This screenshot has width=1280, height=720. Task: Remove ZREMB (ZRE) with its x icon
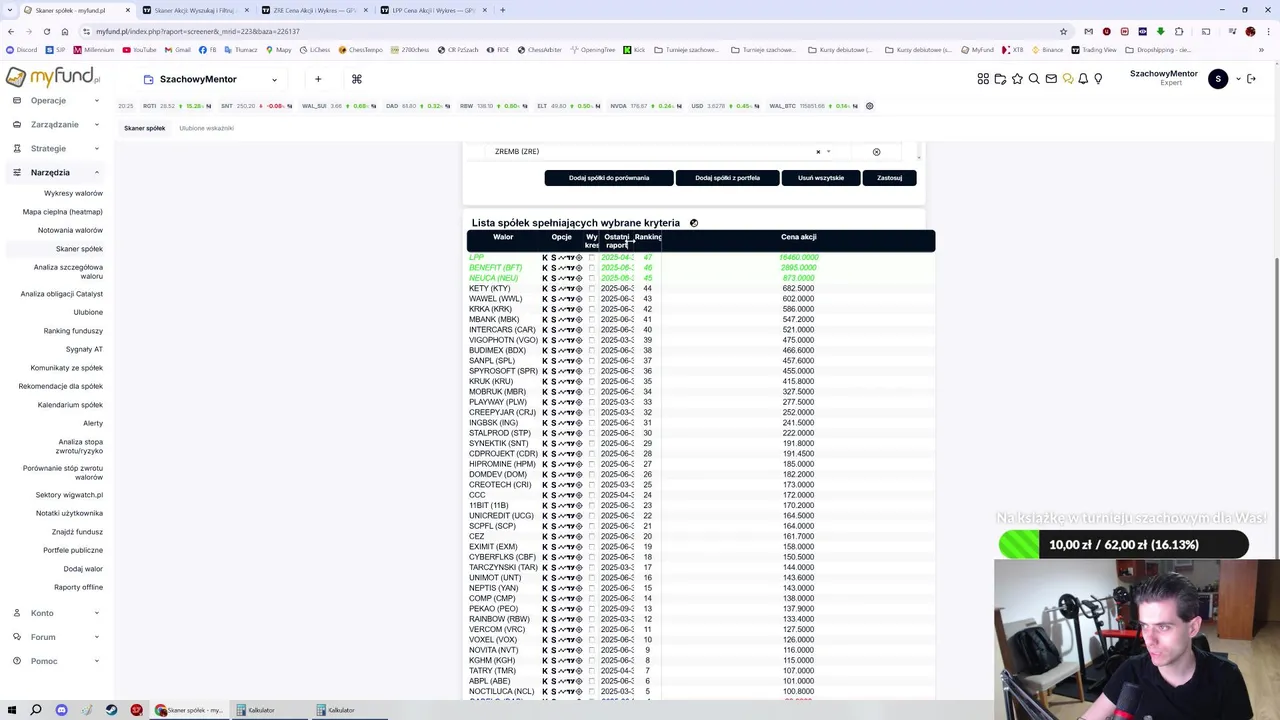pyautogui.click(x=818, y=152)
